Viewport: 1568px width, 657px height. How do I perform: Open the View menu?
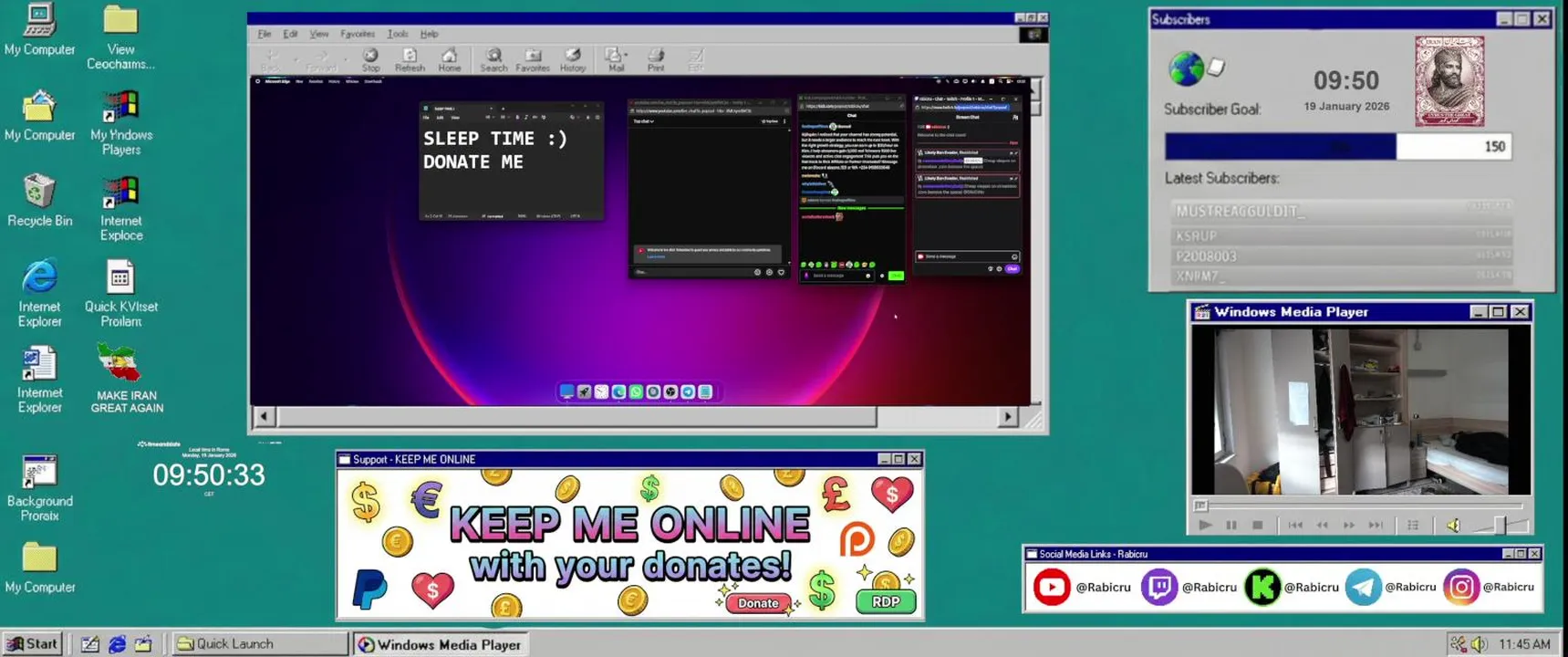click(318, 34)
